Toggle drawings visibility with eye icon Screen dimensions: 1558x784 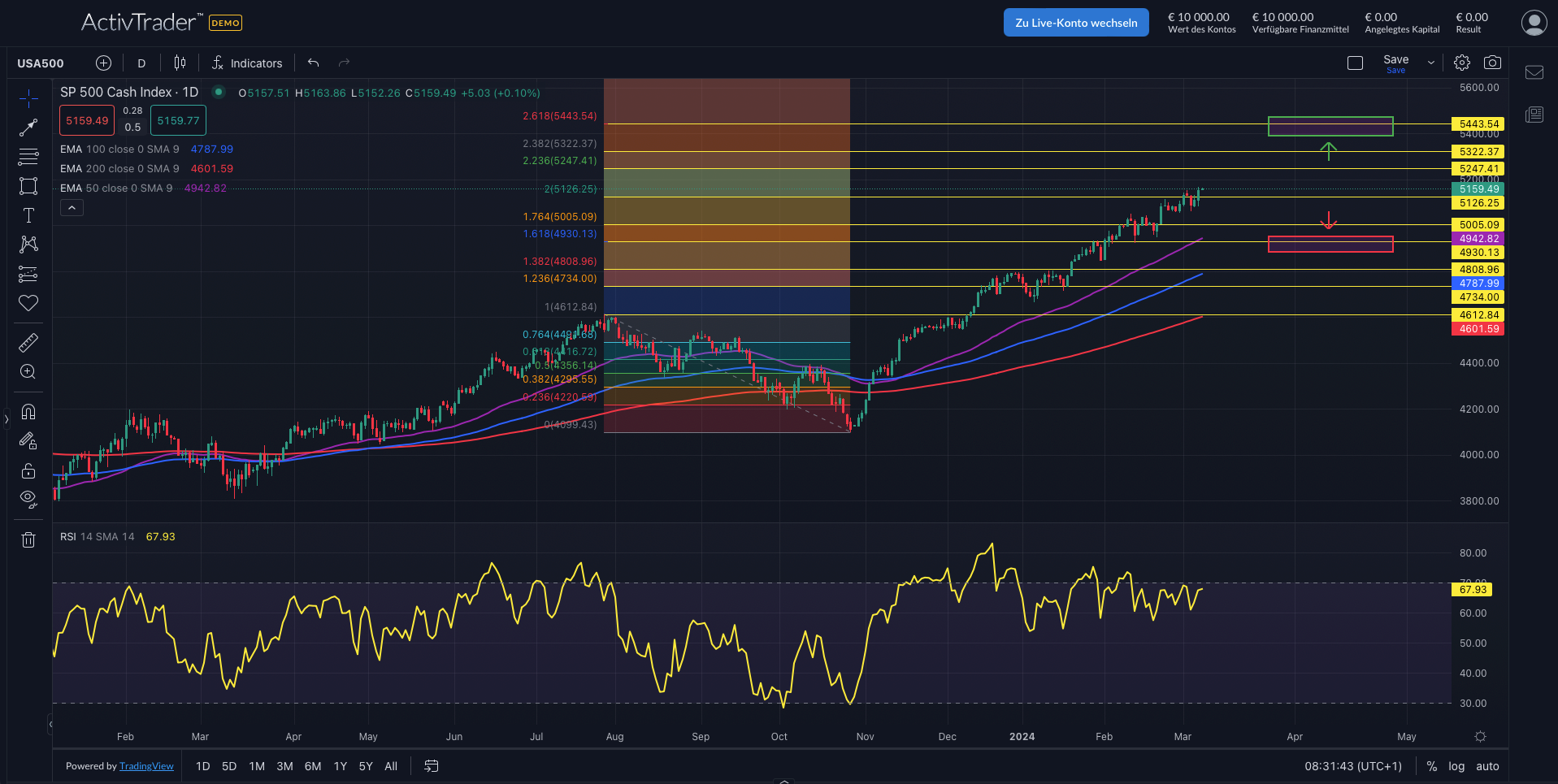28,499
